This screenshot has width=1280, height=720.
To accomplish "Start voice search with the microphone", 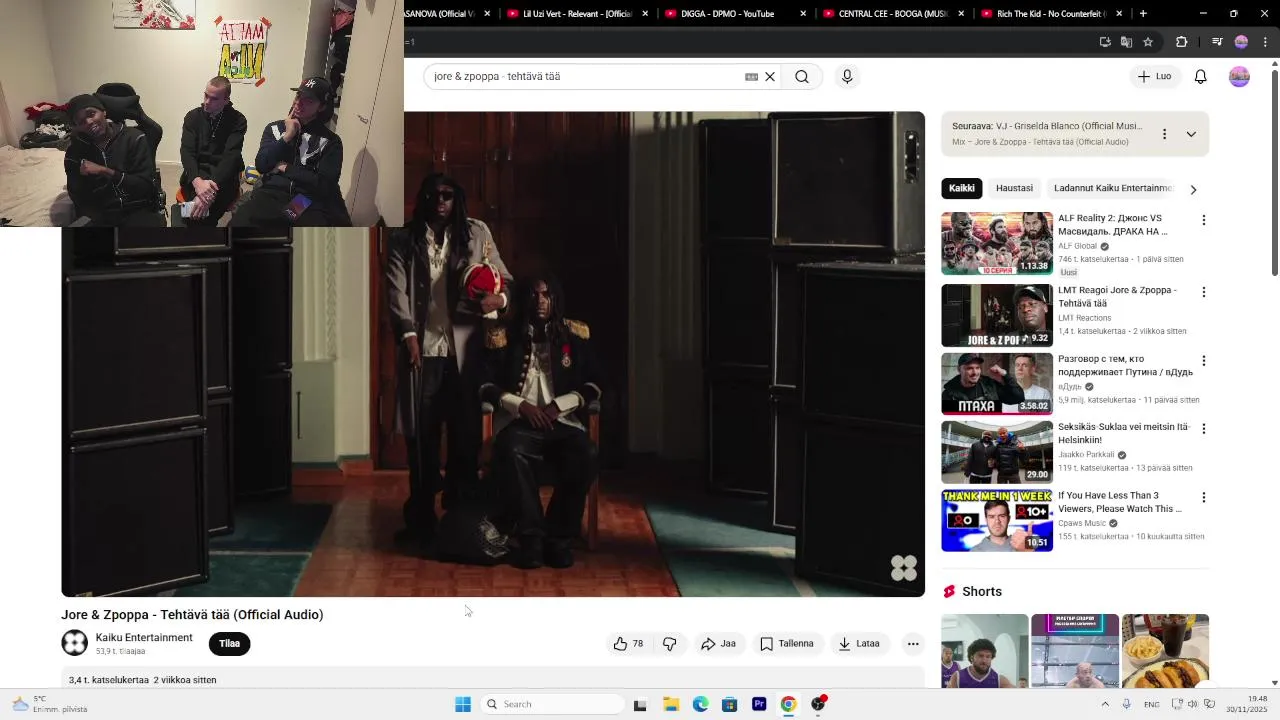I will point(847,77).
